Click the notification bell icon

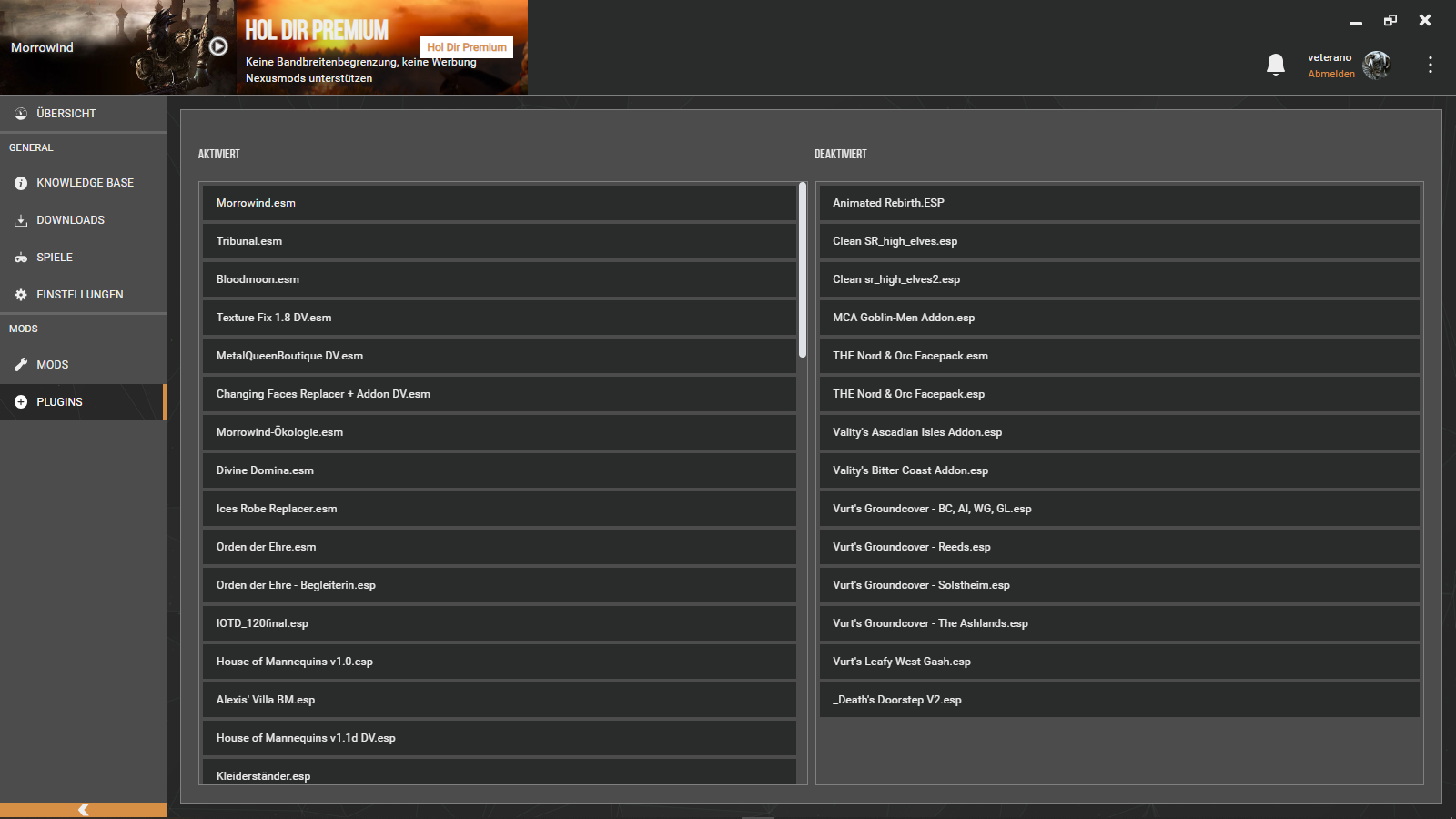point(1276,65)
